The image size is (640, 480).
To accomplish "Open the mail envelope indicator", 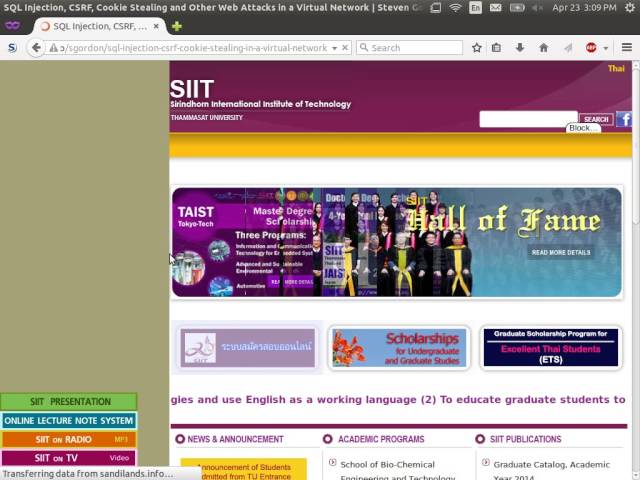I will pos(495,7).
